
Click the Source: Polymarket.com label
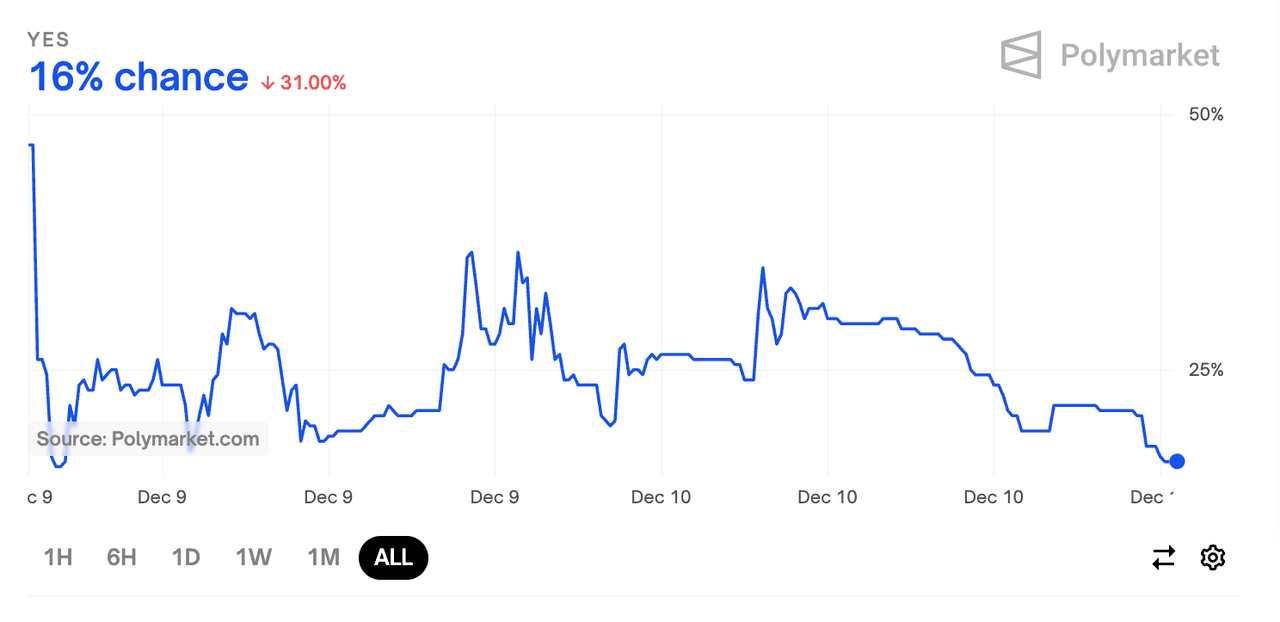point(148,438)
